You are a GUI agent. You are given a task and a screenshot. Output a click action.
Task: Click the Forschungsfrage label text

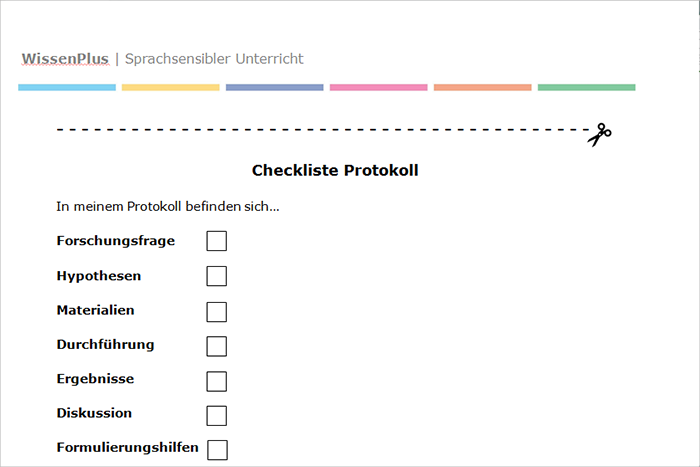pos(116,241)
